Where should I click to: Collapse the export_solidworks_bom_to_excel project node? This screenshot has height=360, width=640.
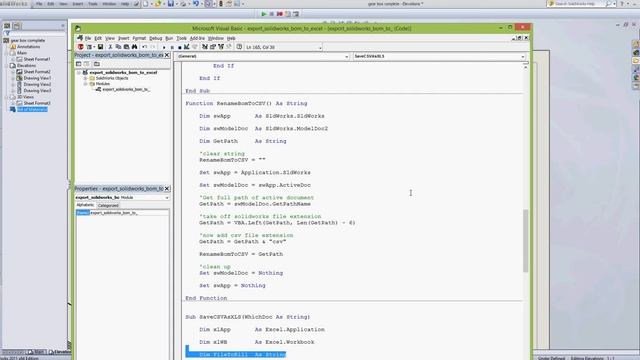(x=79, y=72)
